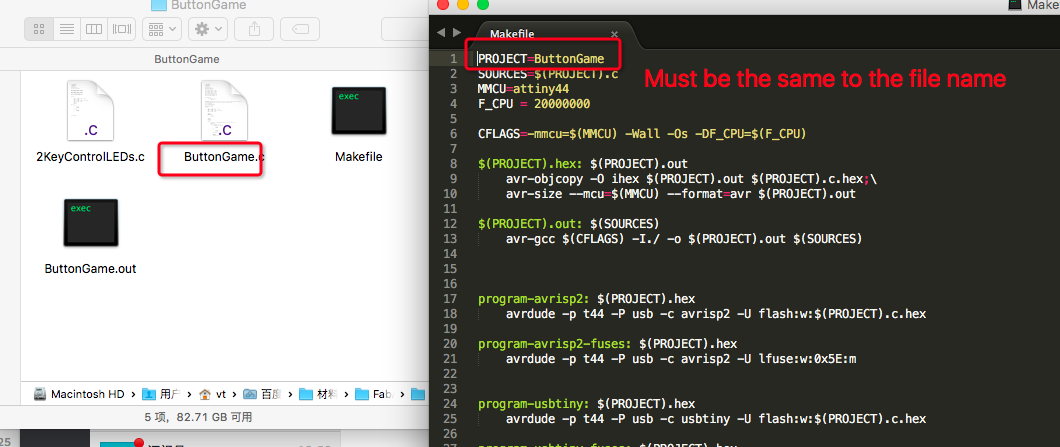Click the 用户 folder in path bar
The height and width of the screenshot is (447, 1060).
162,394
